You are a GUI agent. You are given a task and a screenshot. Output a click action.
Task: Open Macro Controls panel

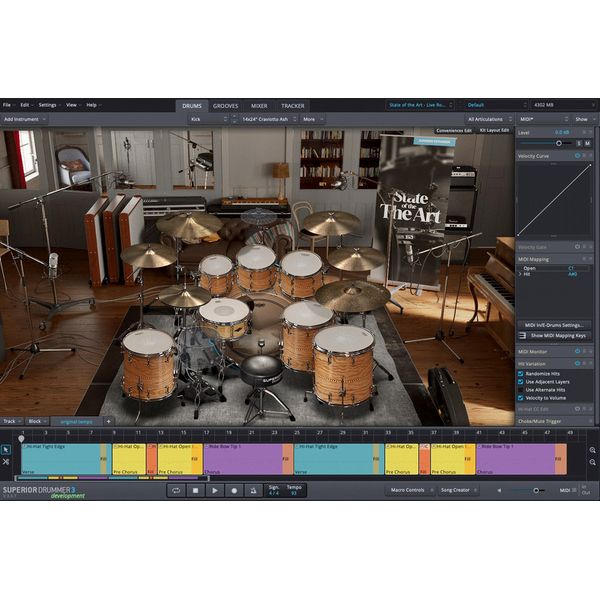(x=410, y=490)
